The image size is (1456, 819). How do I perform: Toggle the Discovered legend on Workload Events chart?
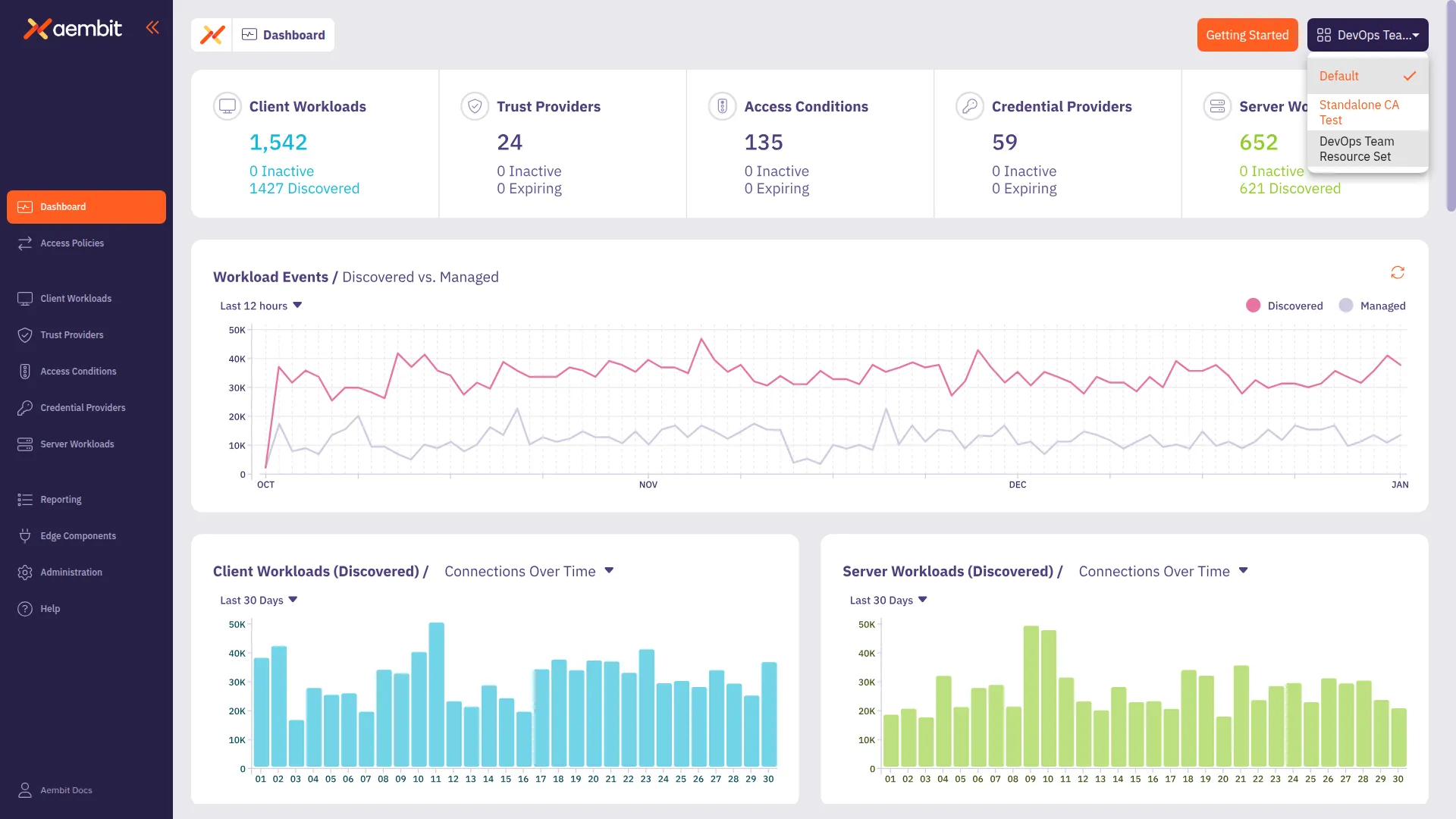[x=1285, y=306]
